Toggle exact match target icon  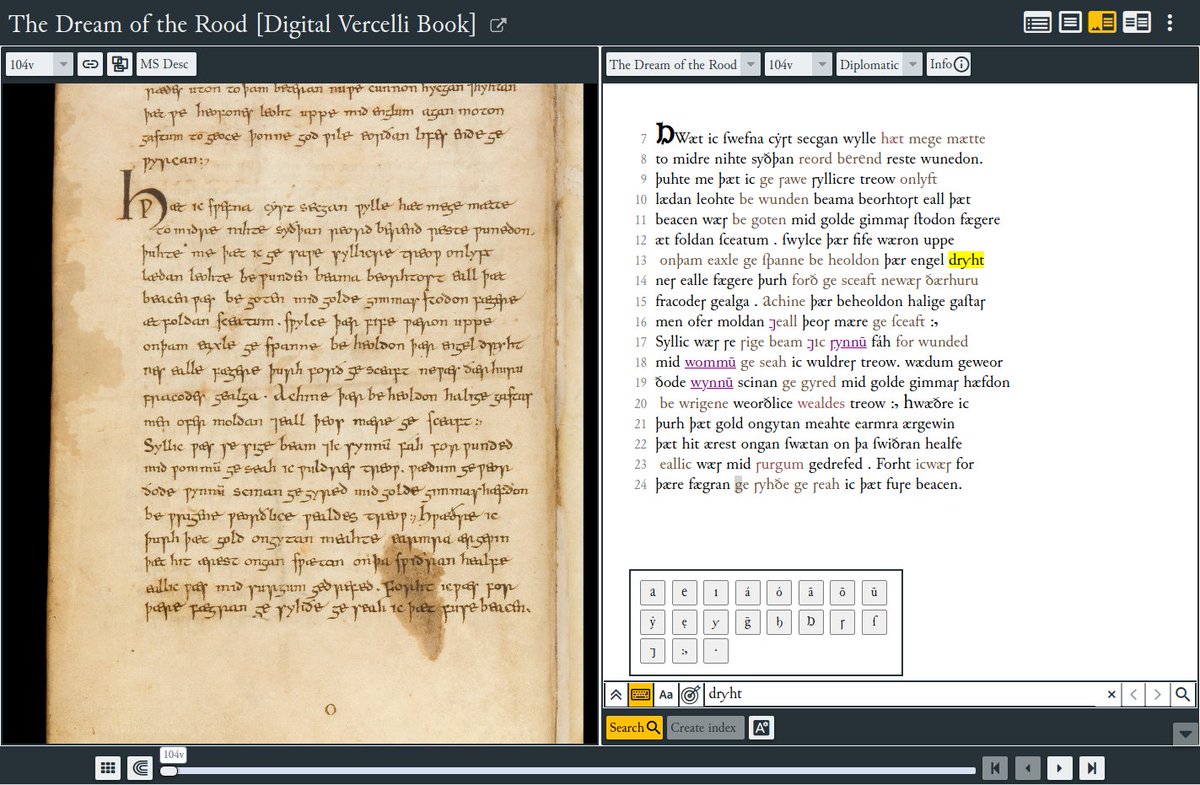690,695
